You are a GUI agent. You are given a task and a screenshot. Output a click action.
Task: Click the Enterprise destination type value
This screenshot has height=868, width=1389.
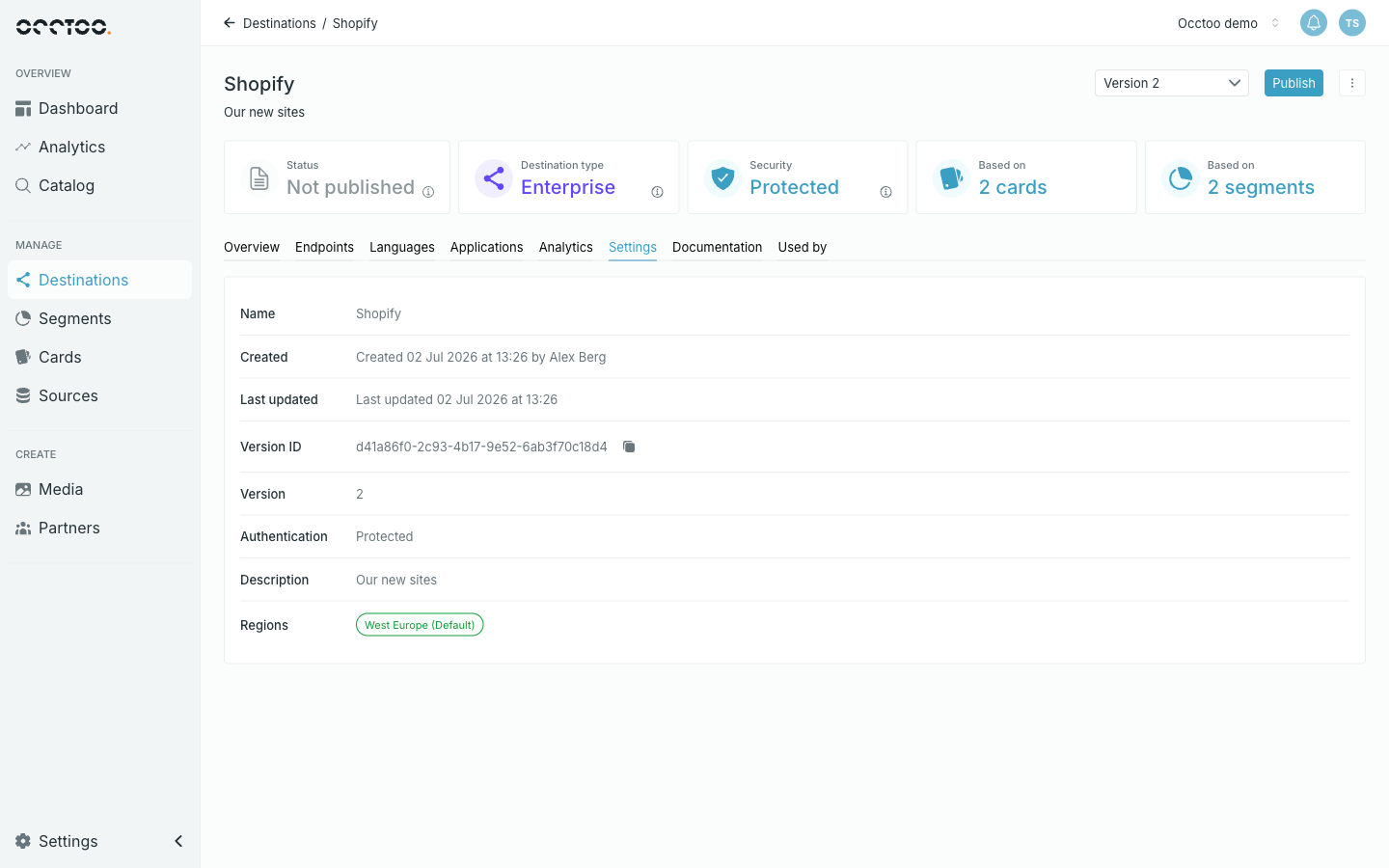pos(568,187)
